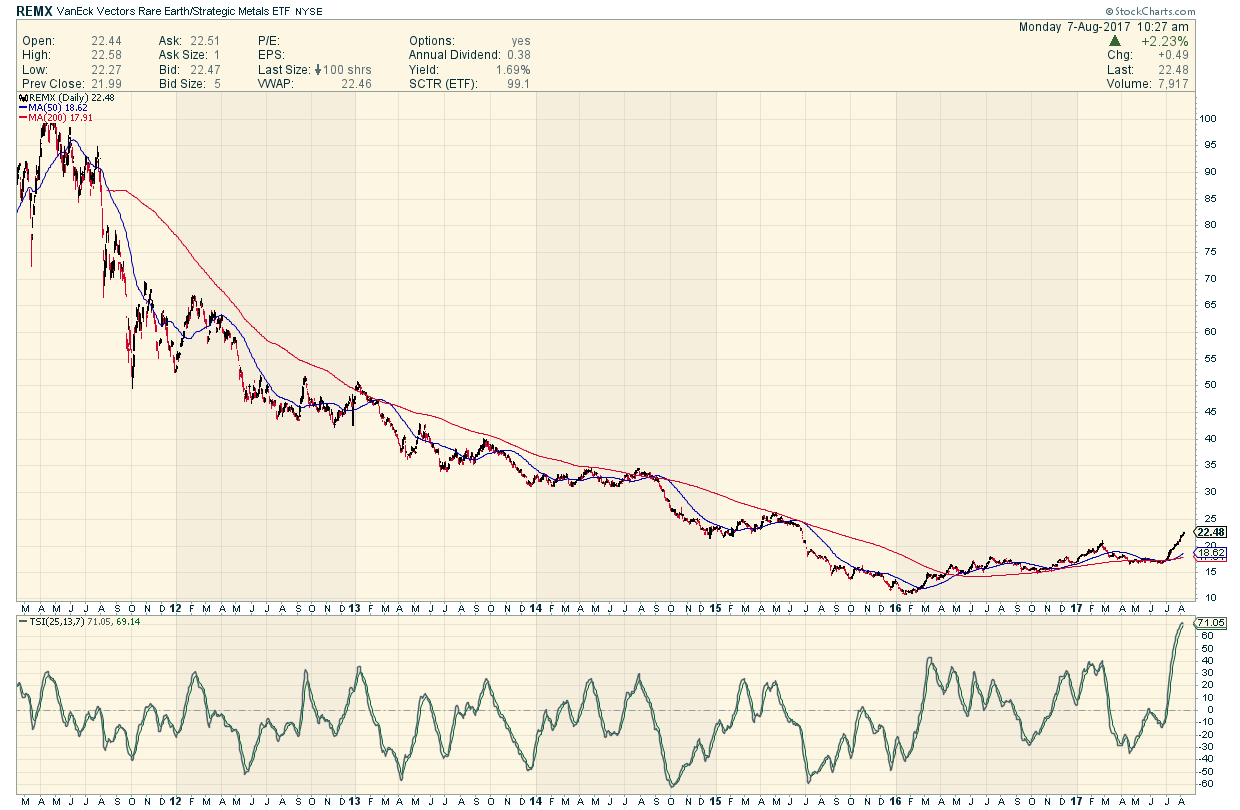Select the blue MA(50) legend line swatch
Image resolution: width=1240 pixels, height=810 pixels.
tap(22, 107)
